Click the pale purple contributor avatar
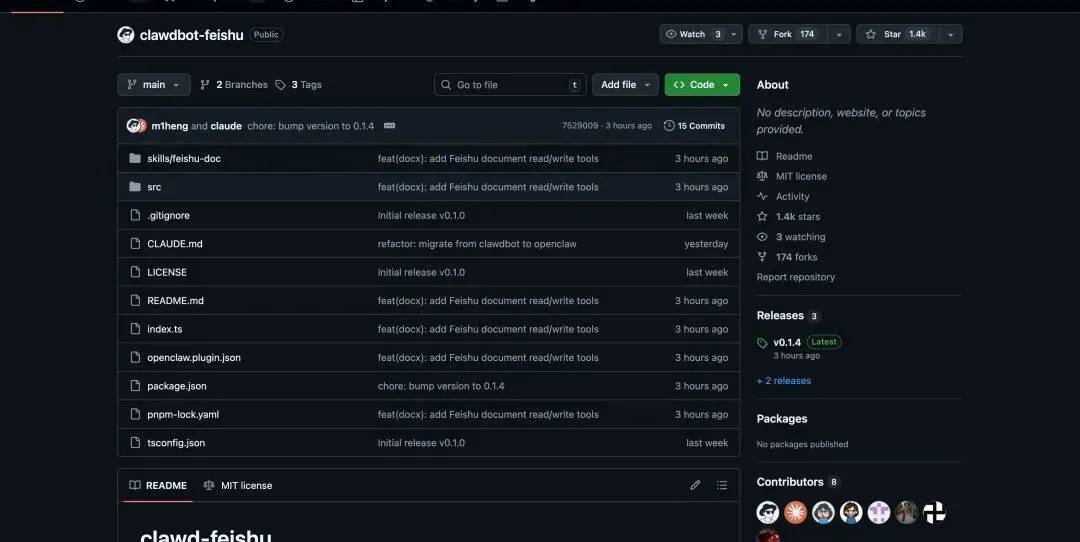The width and height of the screenshot is (1080, 542). (x=879, y=512)
